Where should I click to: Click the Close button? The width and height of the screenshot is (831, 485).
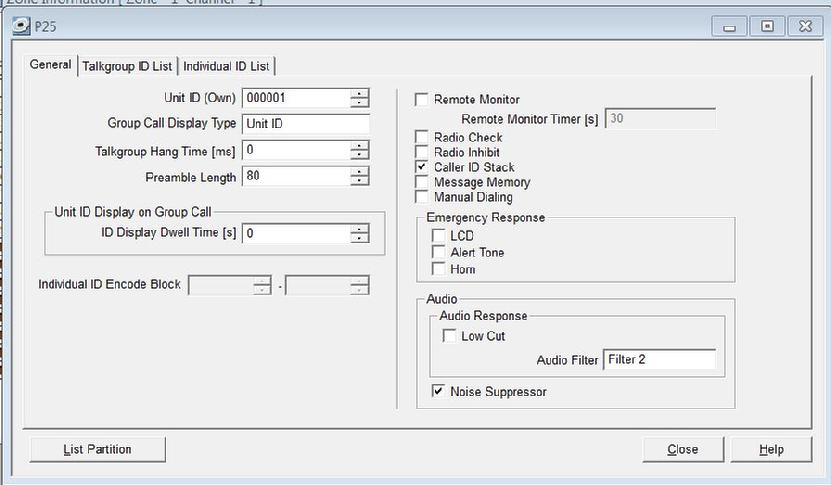[x=683, y=449]
